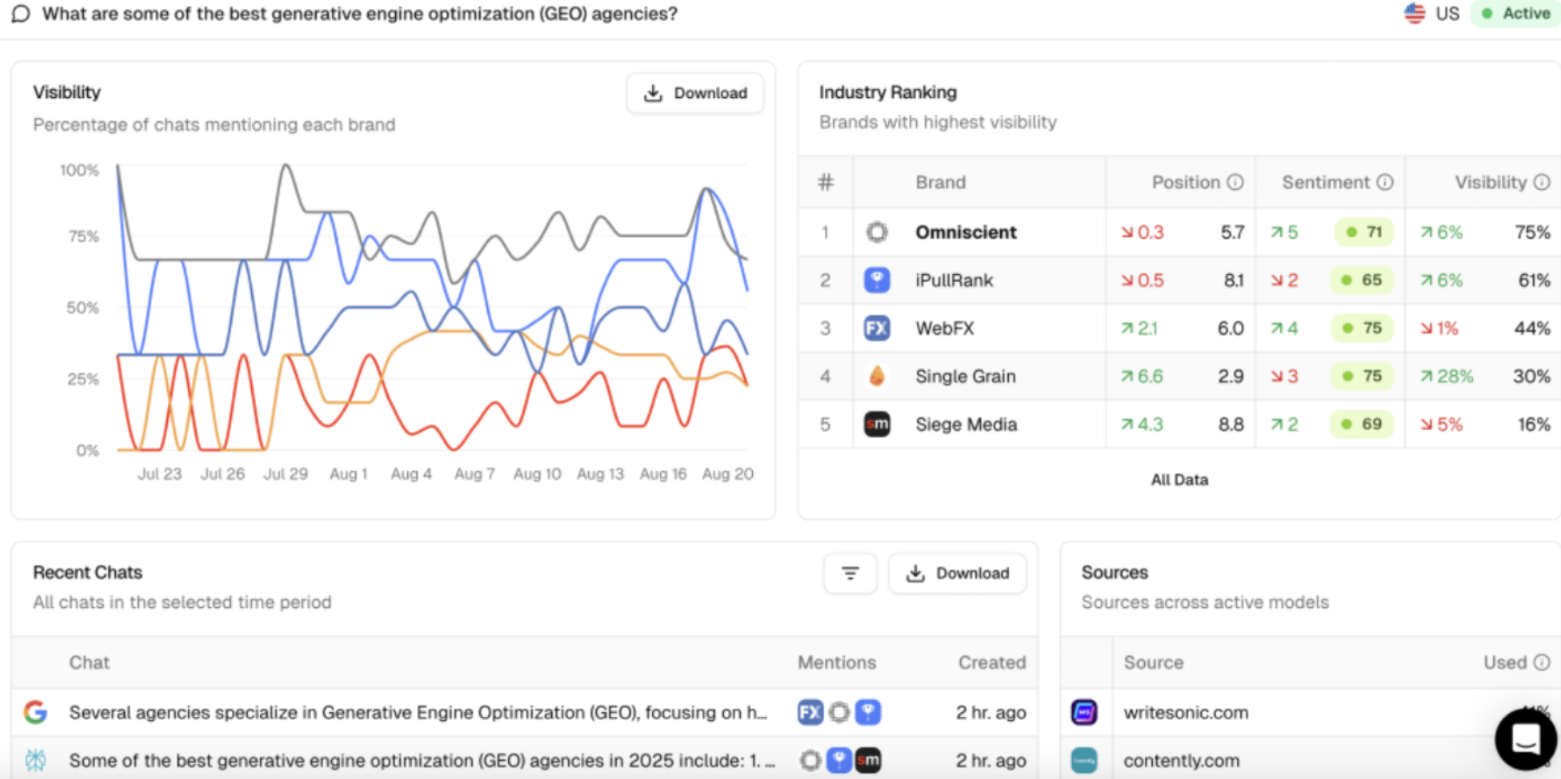Click the Siege Media brand logo icon
This screenshot has width=1561, height=779.
coord(877,424)
